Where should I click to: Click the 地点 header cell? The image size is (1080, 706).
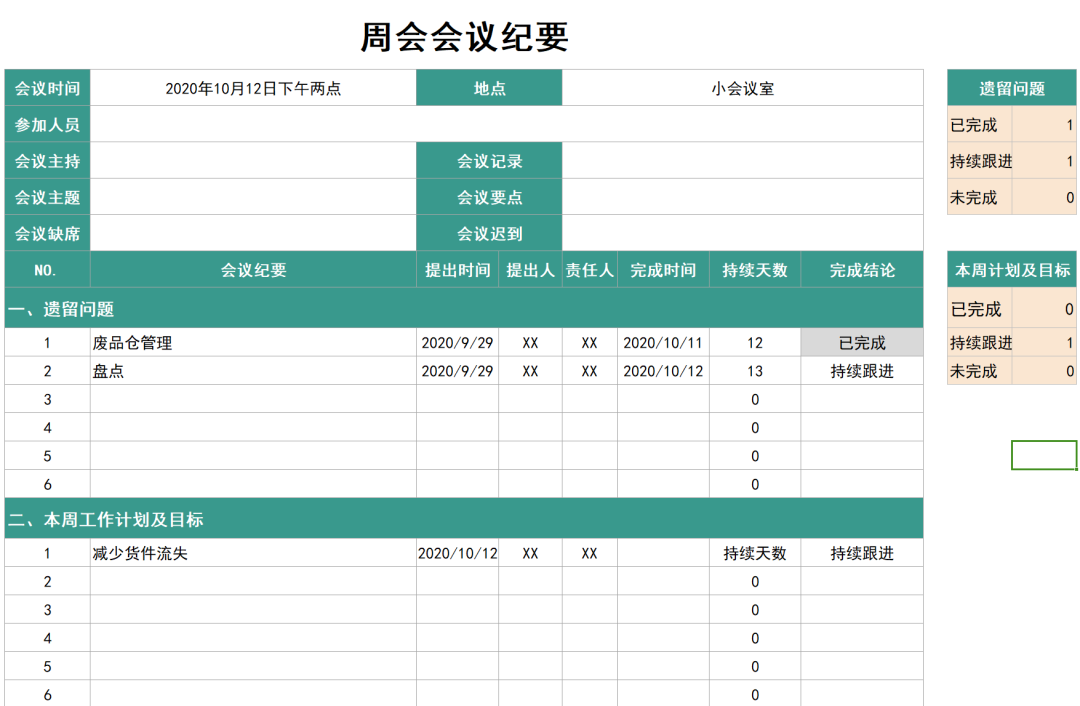click(489, 88)
